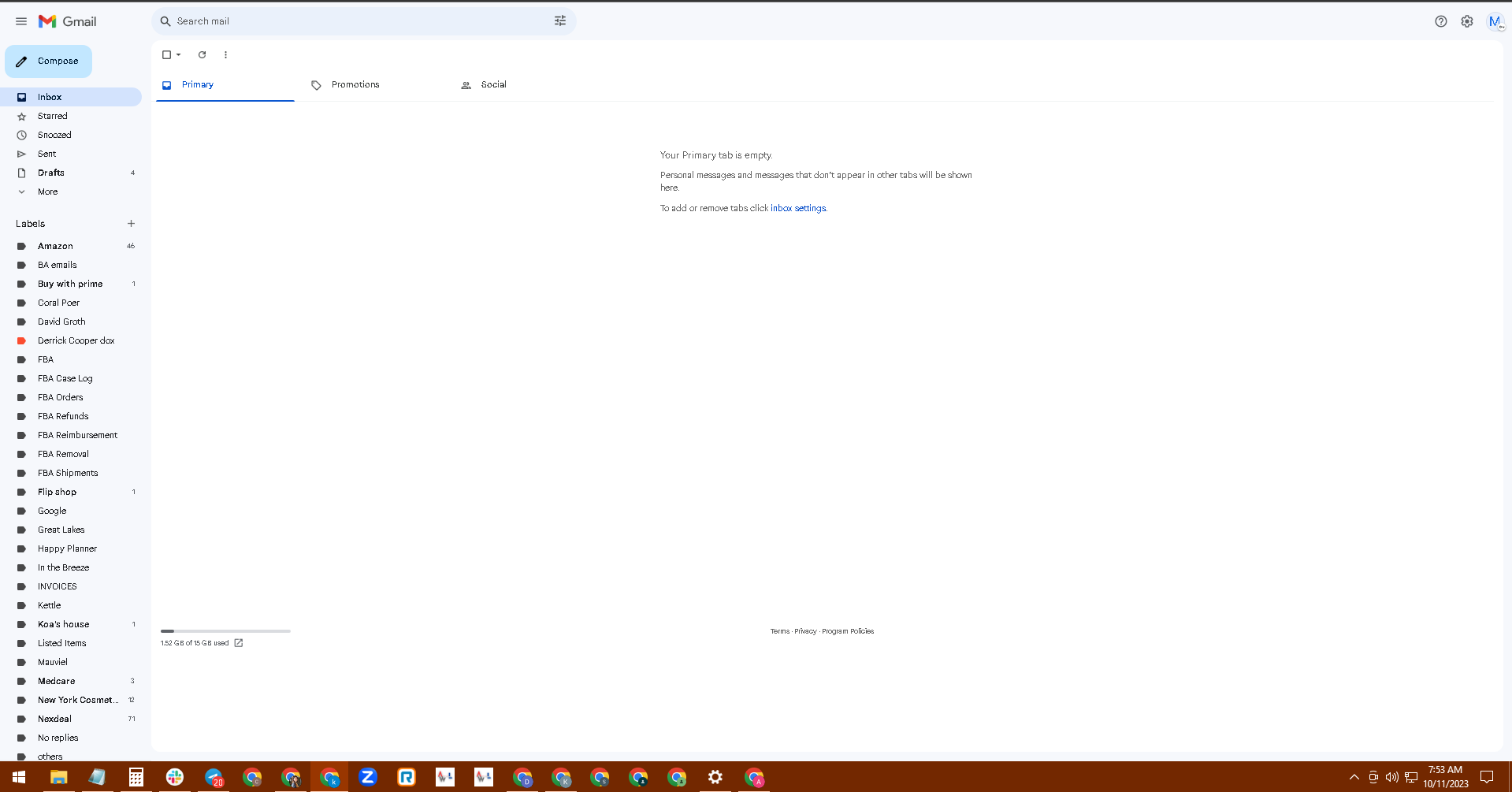Switch to the Social tab
Image resolution: width=1512 pixels, height=792 pixels.
525,85
